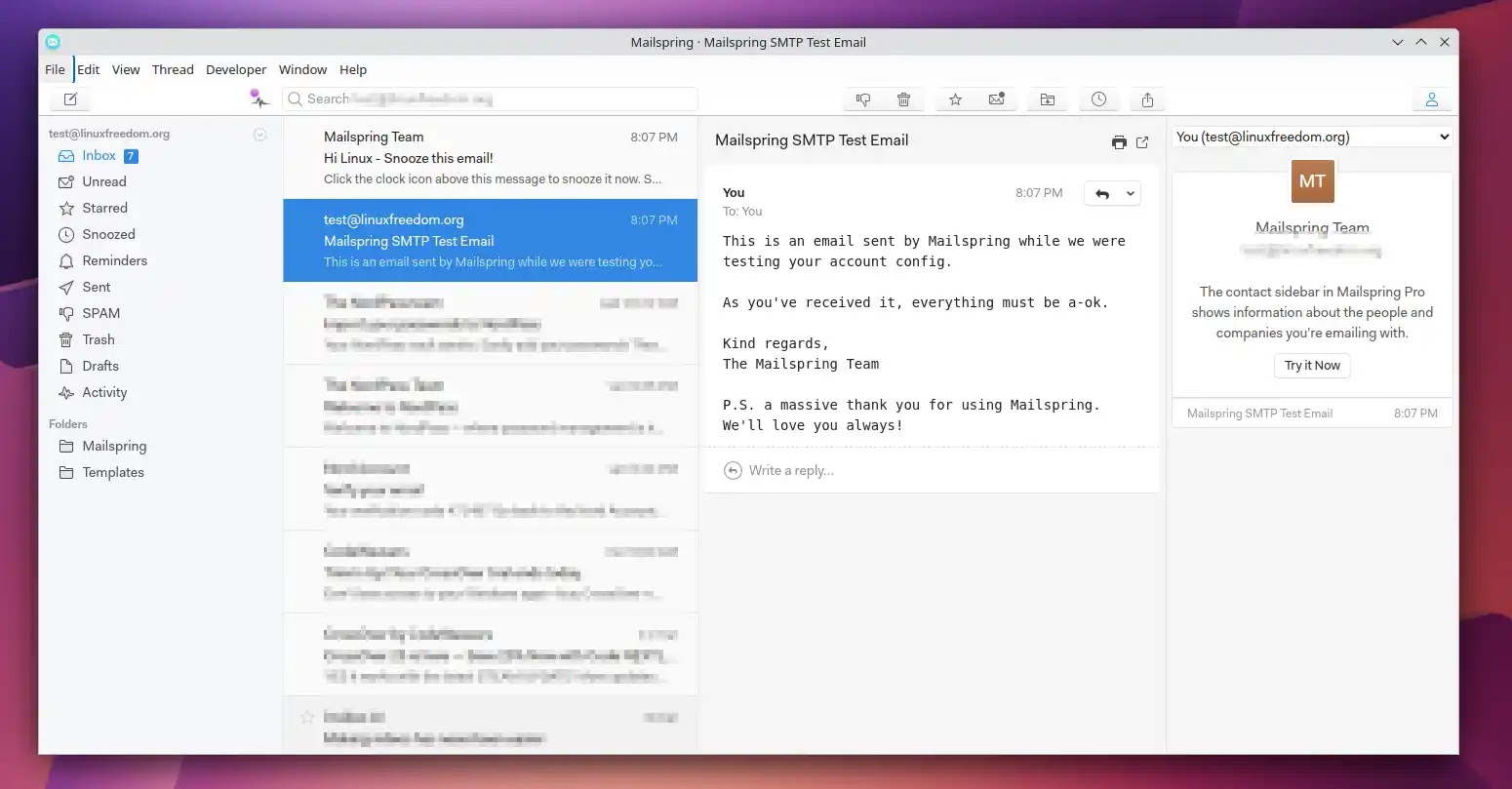Screen dimensions: 1512x789
Task: Open the Drafts folder
Action: 100,367
